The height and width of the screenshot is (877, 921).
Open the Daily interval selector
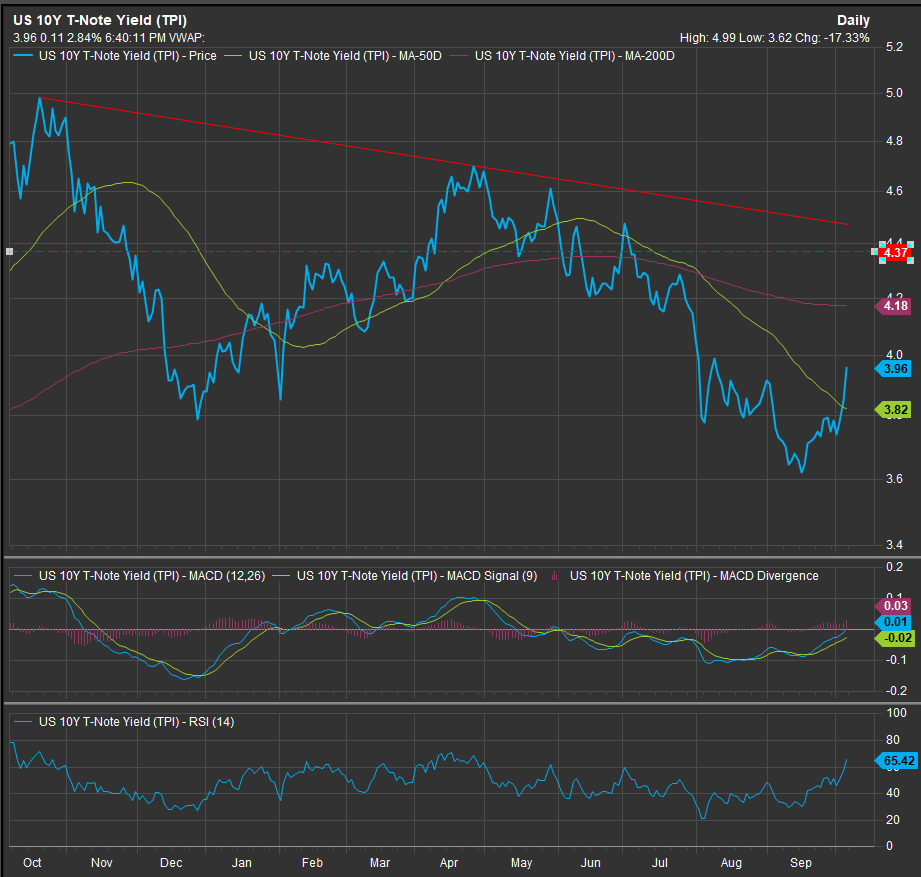[x=853, y=20]
